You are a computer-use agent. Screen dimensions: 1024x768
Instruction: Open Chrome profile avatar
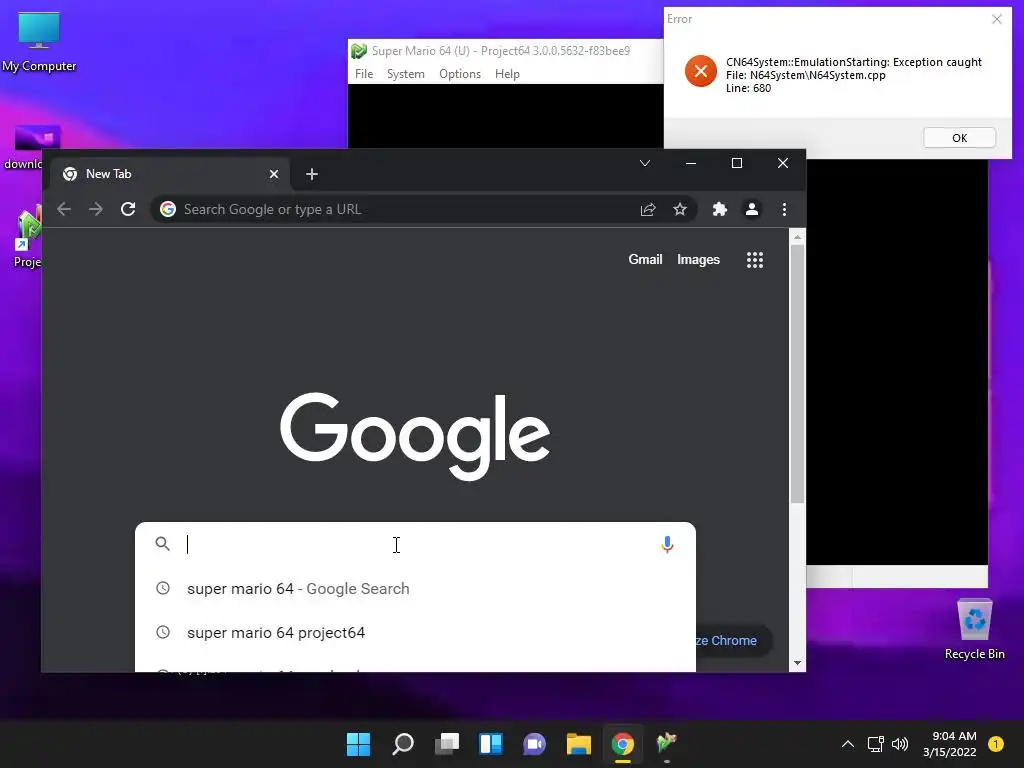pos(752,209)
